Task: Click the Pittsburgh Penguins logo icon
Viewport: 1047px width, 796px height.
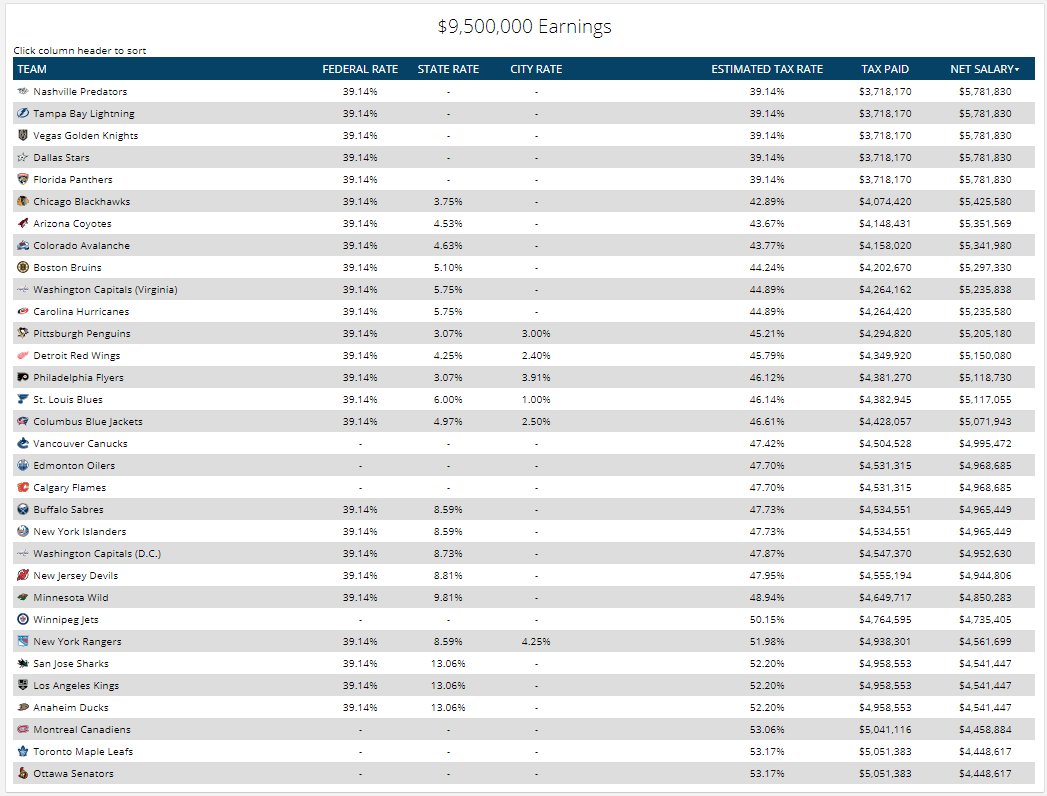Action: [x=23, y=333]
